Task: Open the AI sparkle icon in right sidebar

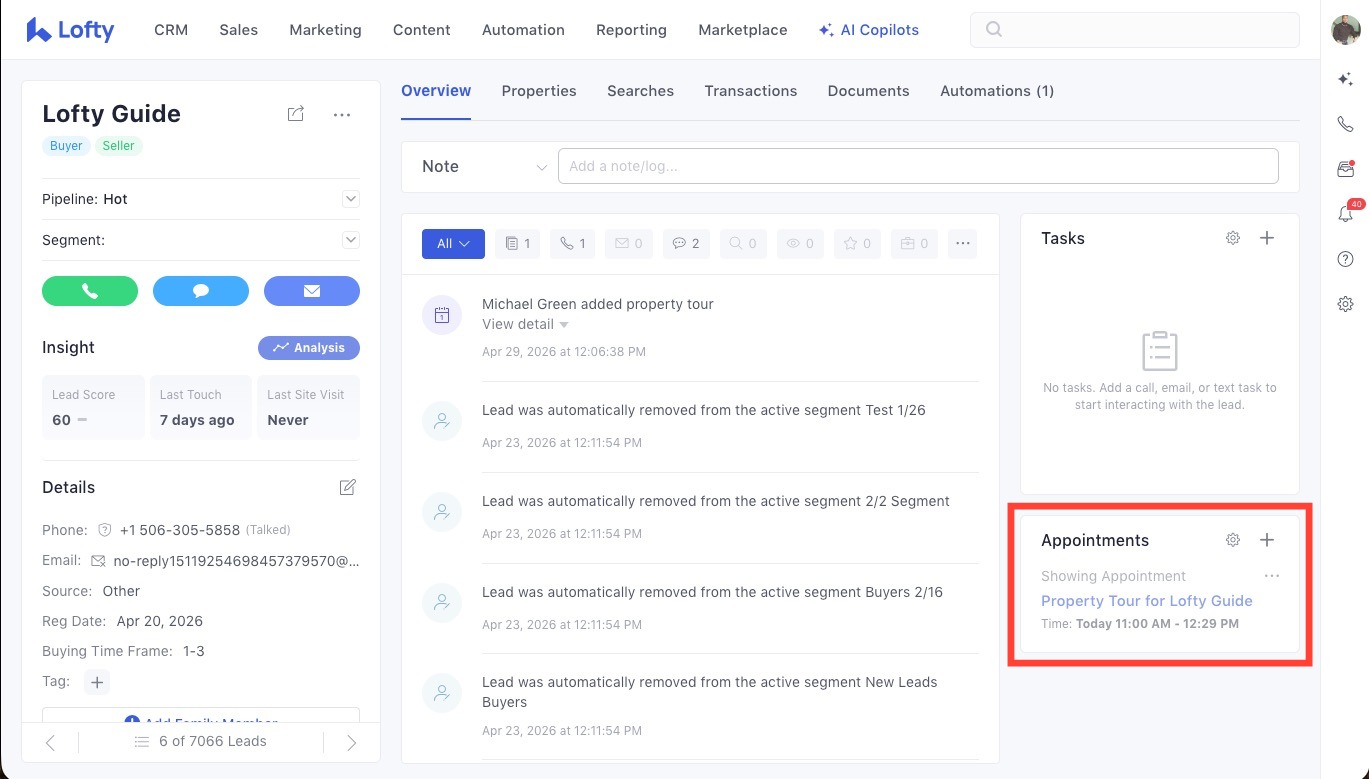Action: (x=1345, y=80)
